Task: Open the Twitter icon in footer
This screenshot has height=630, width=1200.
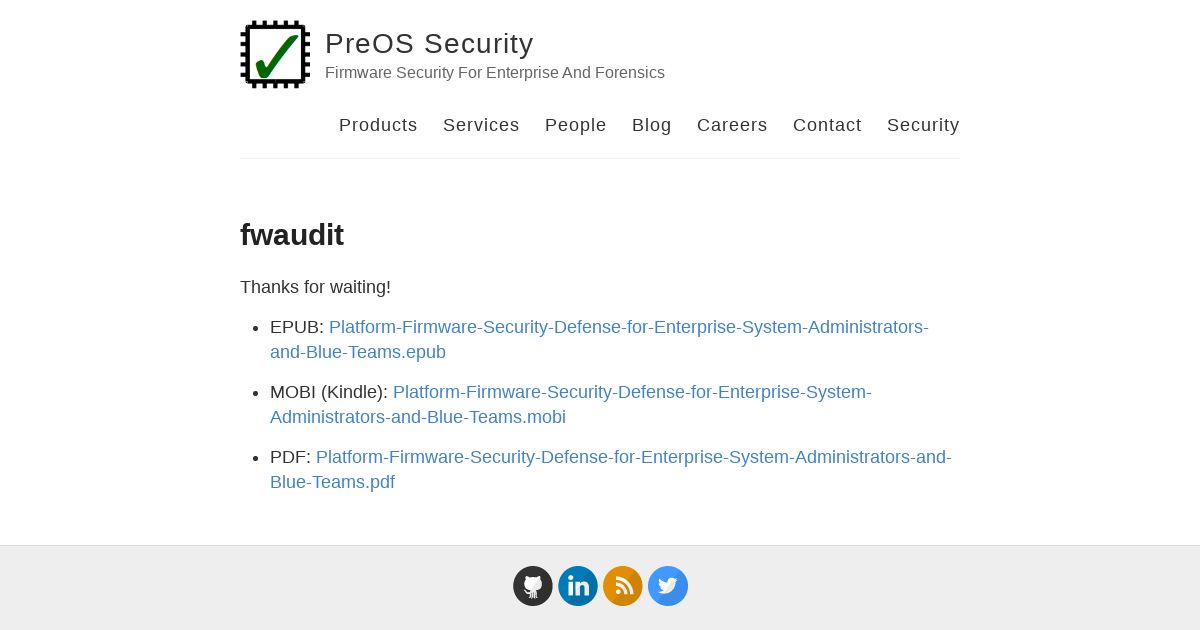Action: click(668, 586)
